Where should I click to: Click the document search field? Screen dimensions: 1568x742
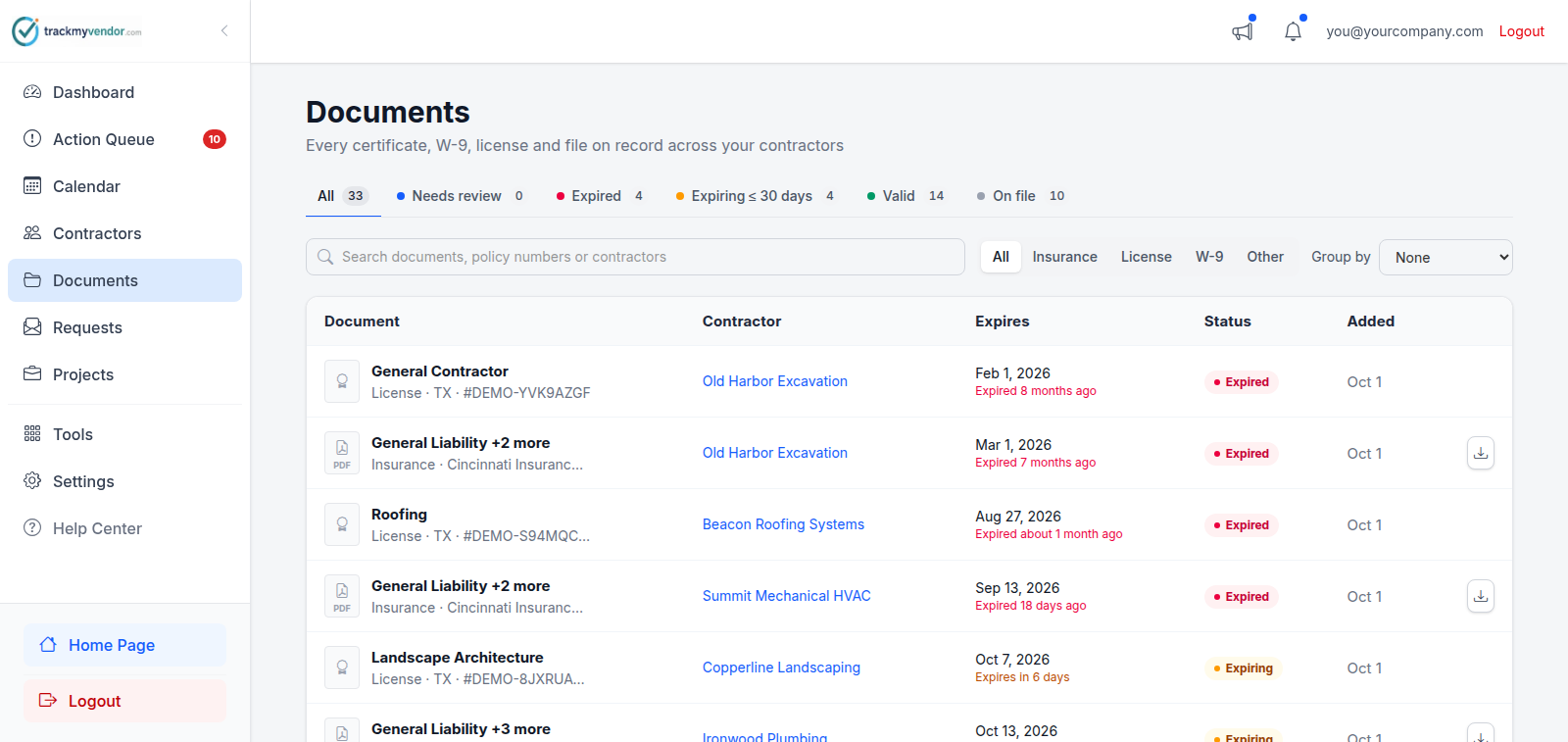tap(635, 257)
